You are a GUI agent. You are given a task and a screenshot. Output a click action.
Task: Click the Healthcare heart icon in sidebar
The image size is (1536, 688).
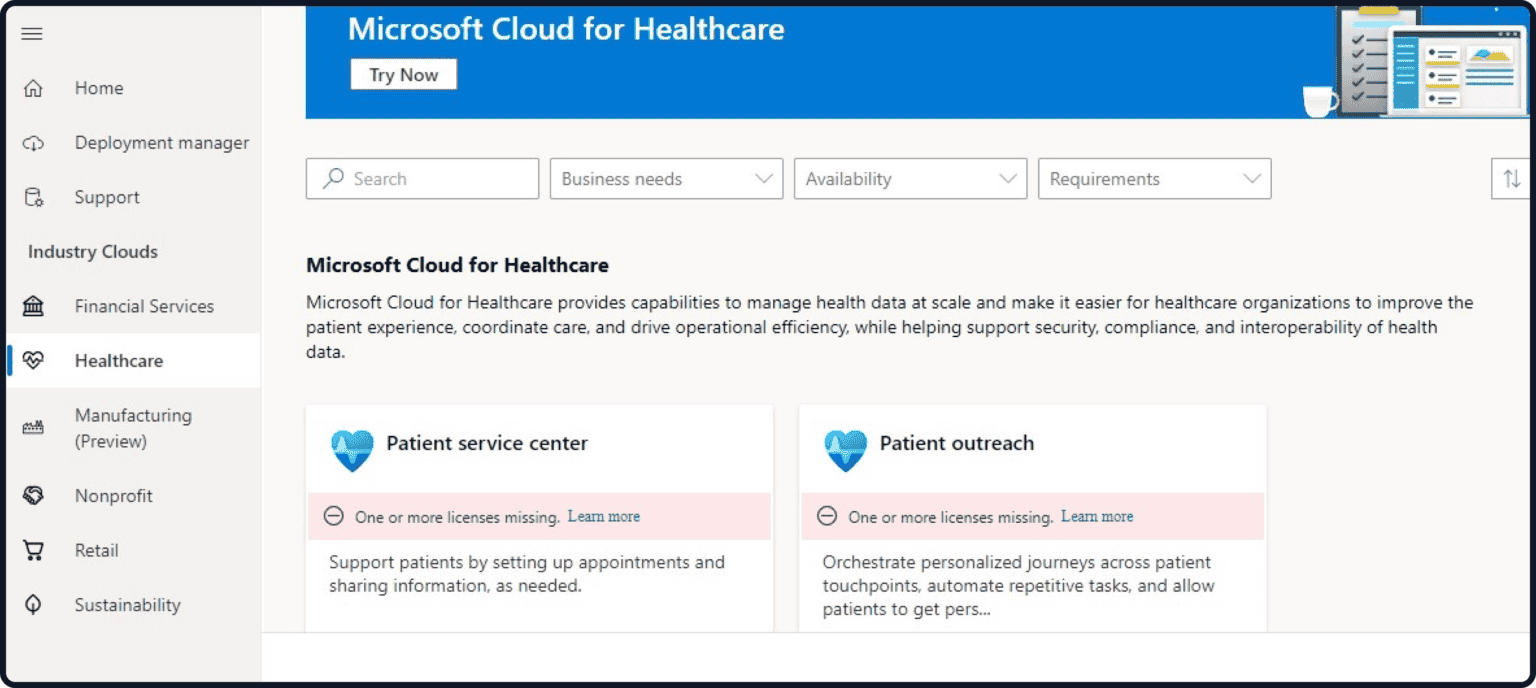[34, 360]
